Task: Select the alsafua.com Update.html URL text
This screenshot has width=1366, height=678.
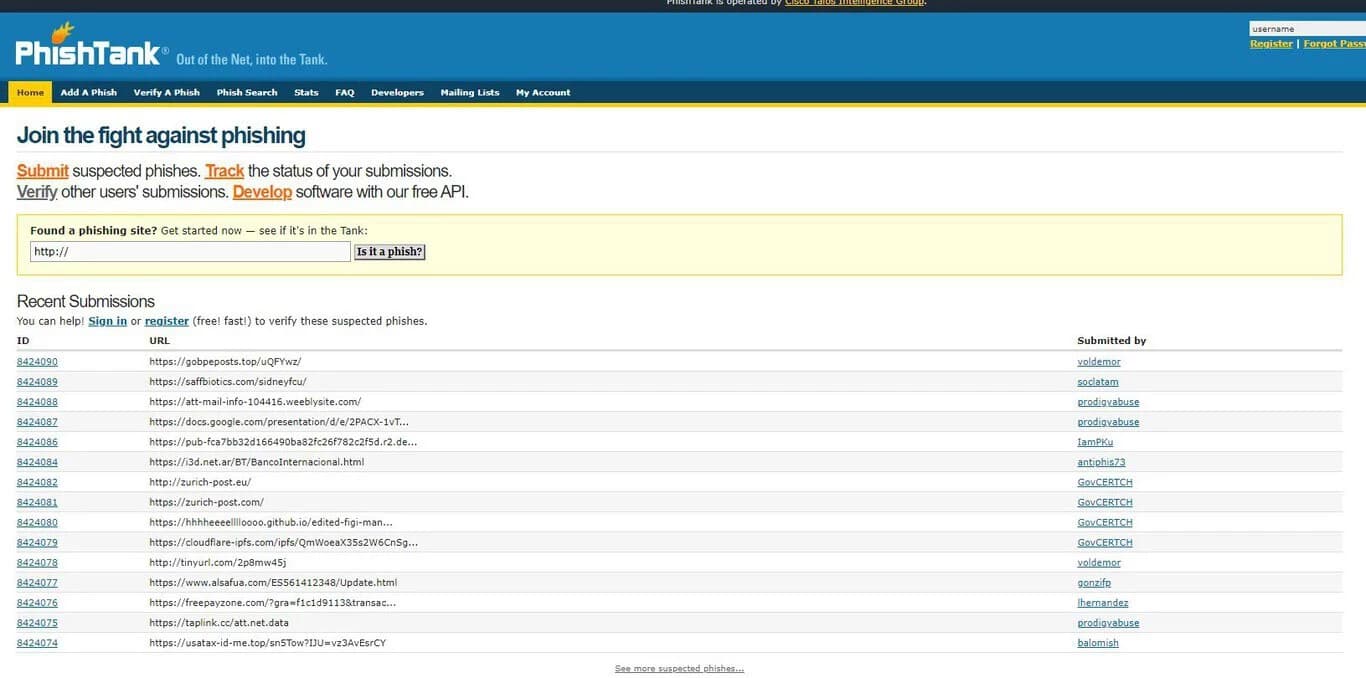Action: (x=273, y=583)
